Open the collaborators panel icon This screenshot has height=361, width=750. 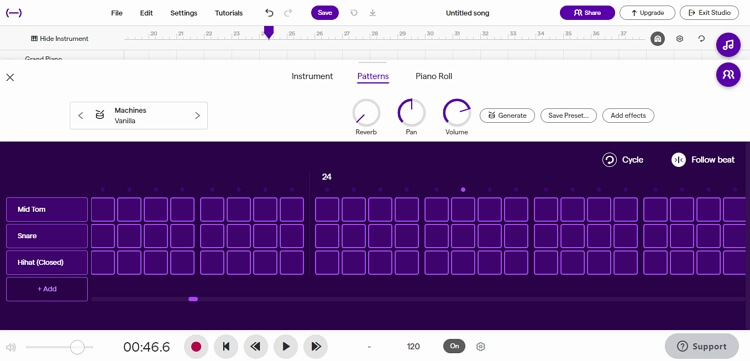point(728,75)
